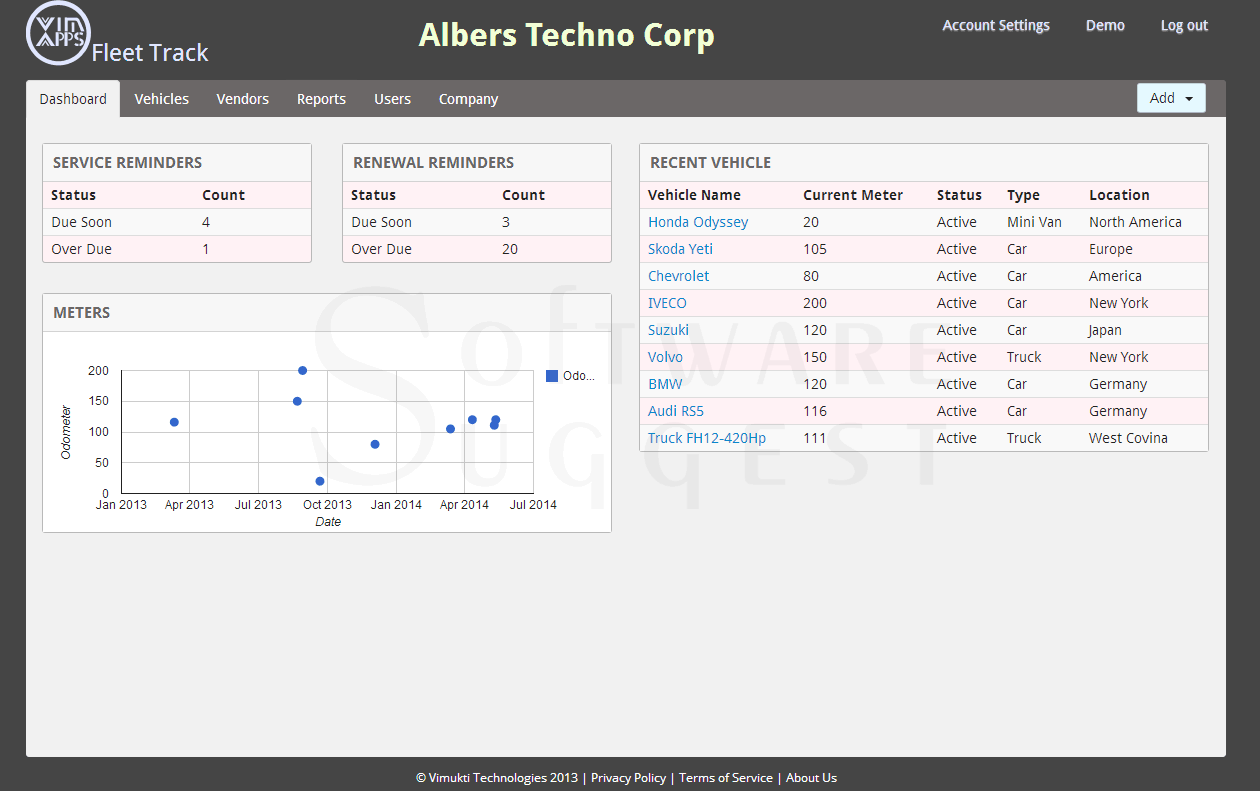
Task: Switch to the Vehicles tab
Action: [162, 99]
